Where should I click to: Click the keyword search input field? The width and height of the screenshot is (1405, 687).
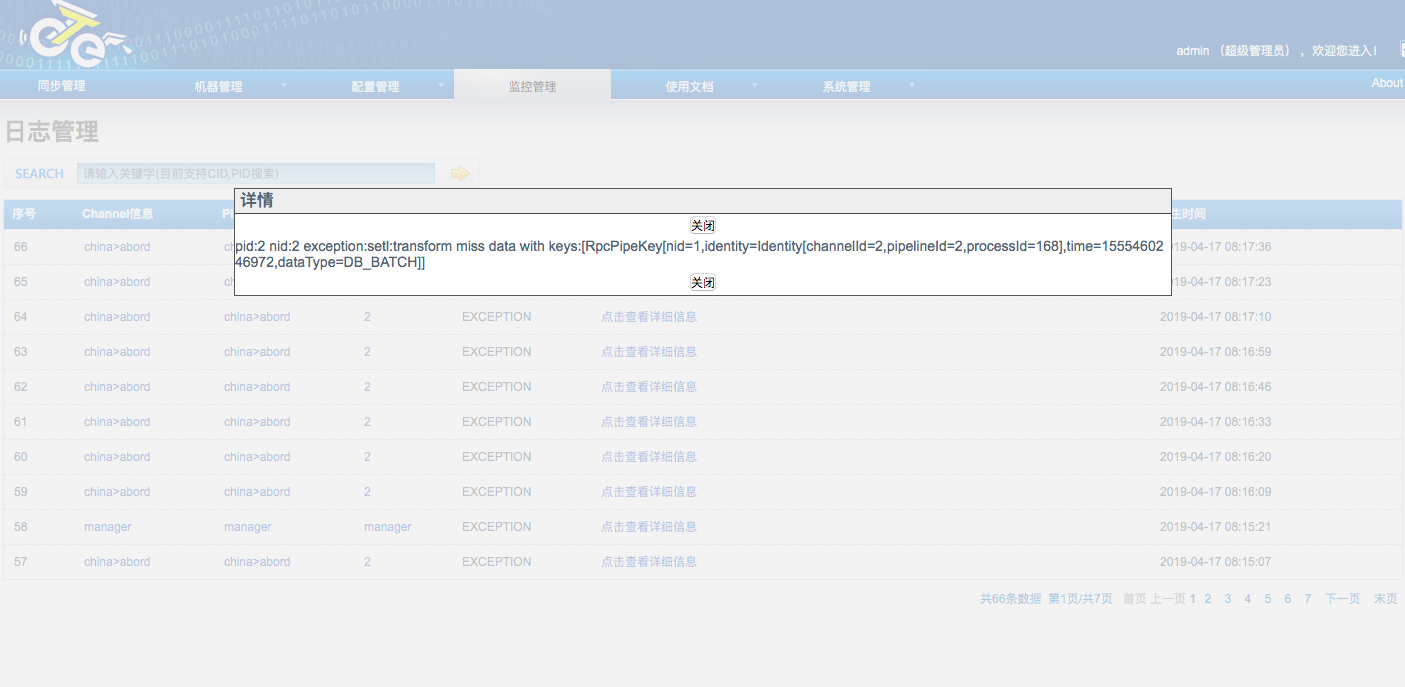[x=255, y=172]
